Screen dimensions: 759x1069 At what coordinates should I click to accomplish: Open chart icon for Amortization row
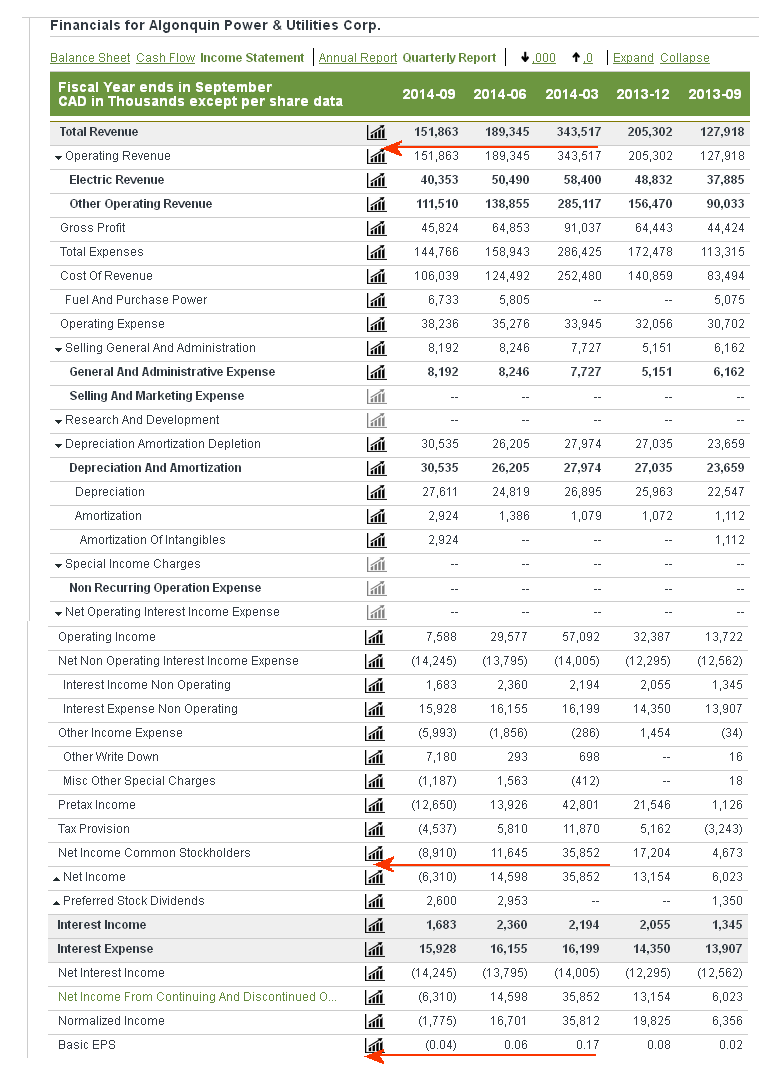coord(376,516)
